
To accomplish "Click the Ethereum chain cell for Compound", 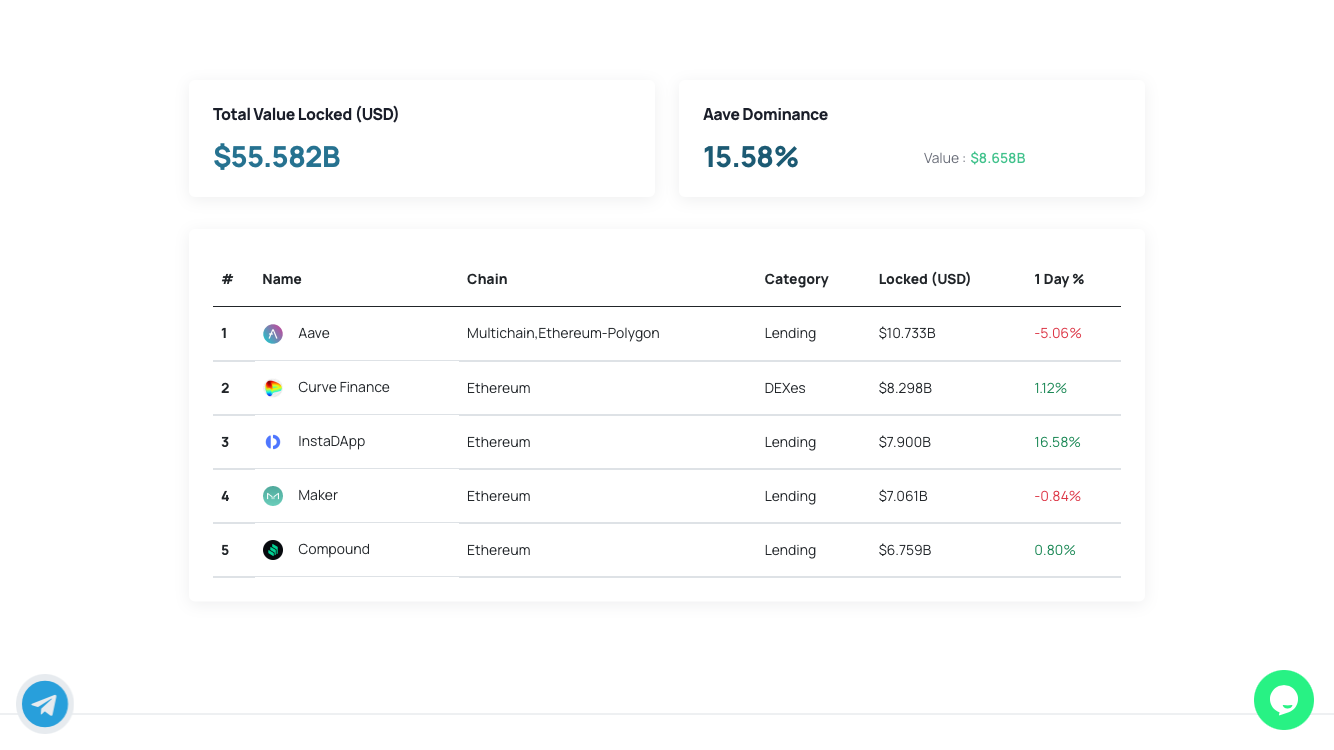I will coord(499,550).
